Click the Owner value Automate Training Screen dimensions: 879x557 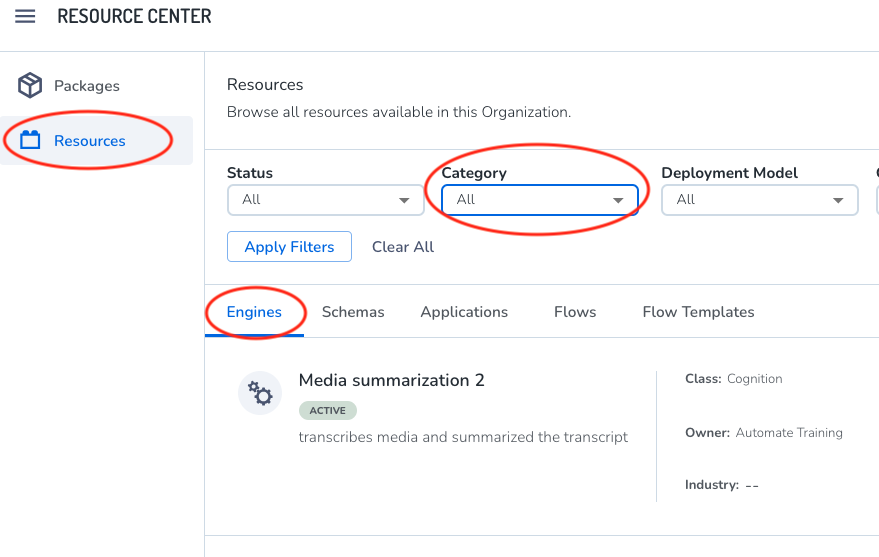(788, 433)
